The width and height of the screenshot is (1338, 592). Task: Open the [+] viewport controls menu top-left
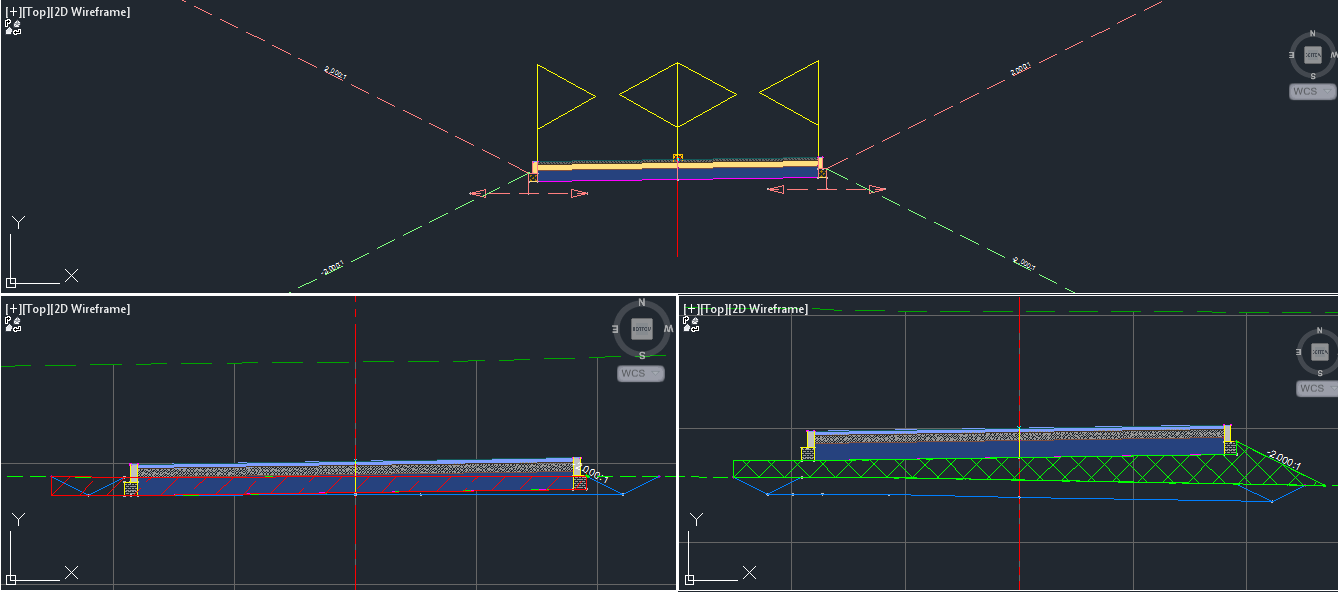(10, 11)
